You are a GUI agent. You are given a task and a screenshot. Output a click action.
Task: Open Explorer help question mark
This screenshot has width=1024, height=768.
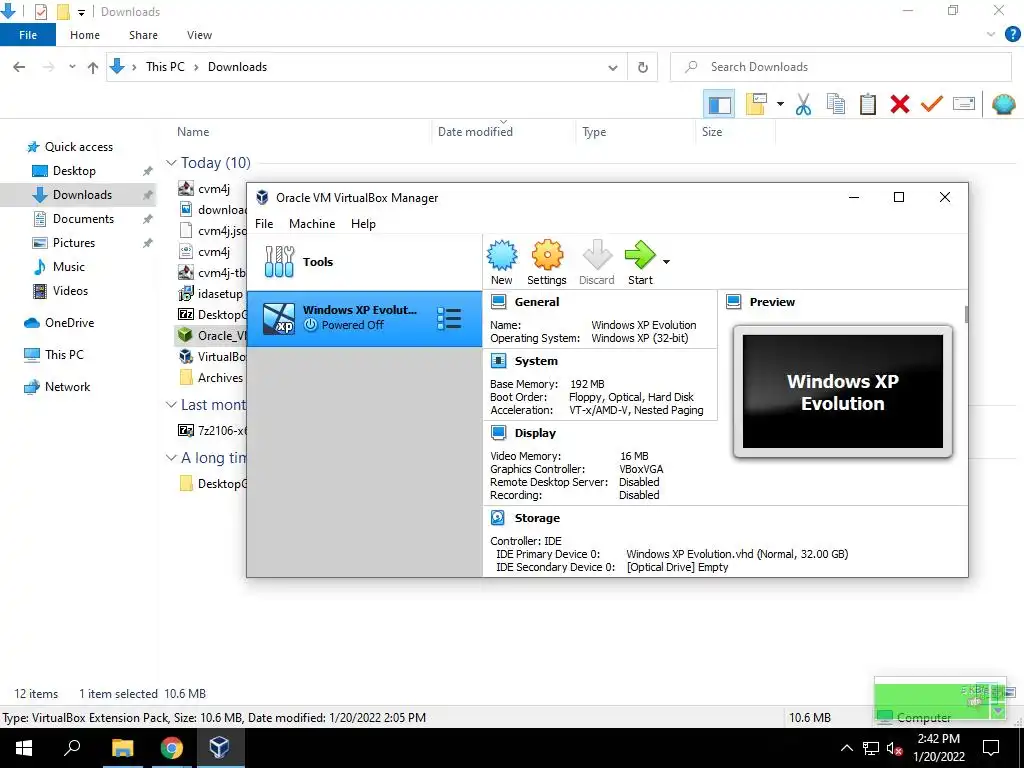coord(1012,35)
